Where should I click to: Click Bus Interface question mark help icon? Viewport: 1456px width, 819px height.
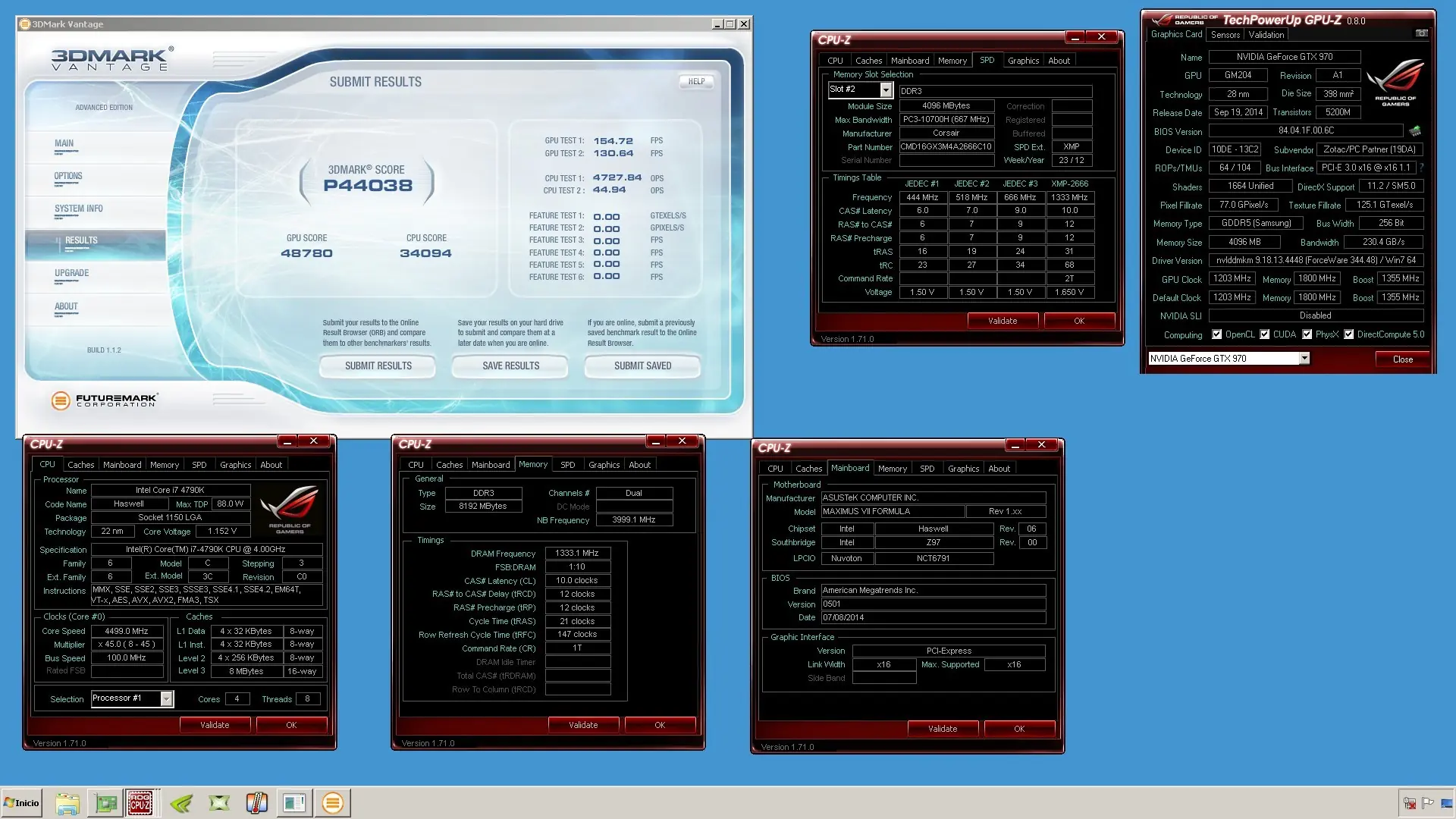[1421, 168]
